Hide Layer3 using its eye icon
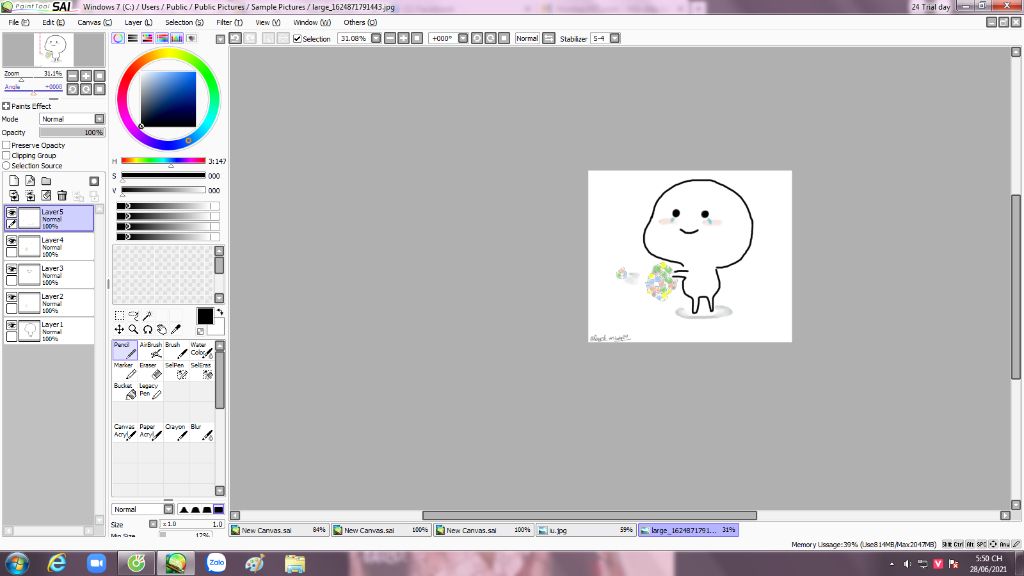The height and width of the screenshot is (576, 1024). pos(12,269)
